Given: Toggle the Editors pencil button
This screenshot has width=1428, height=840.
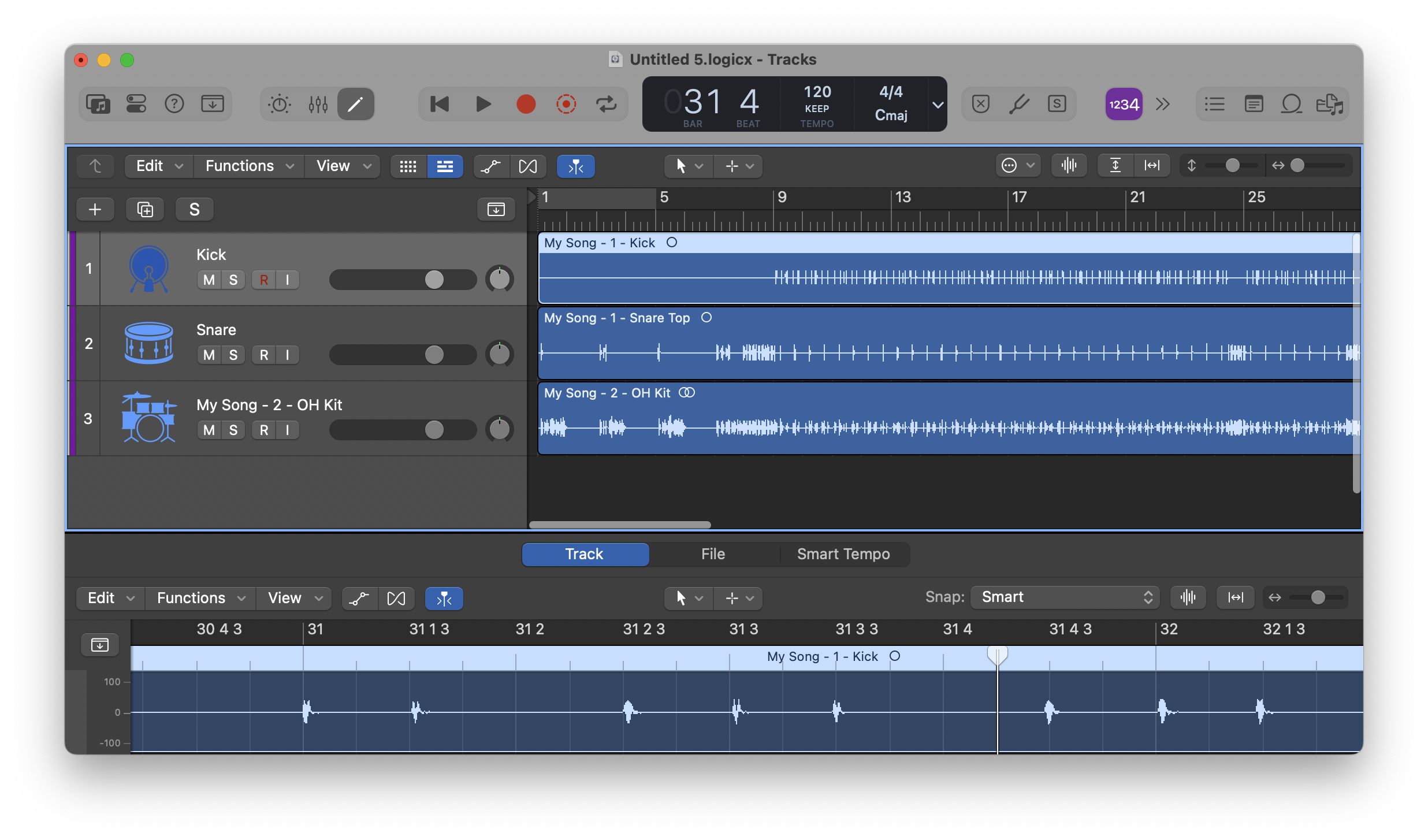Looking at the screenshot, I should tap(355, 105).
